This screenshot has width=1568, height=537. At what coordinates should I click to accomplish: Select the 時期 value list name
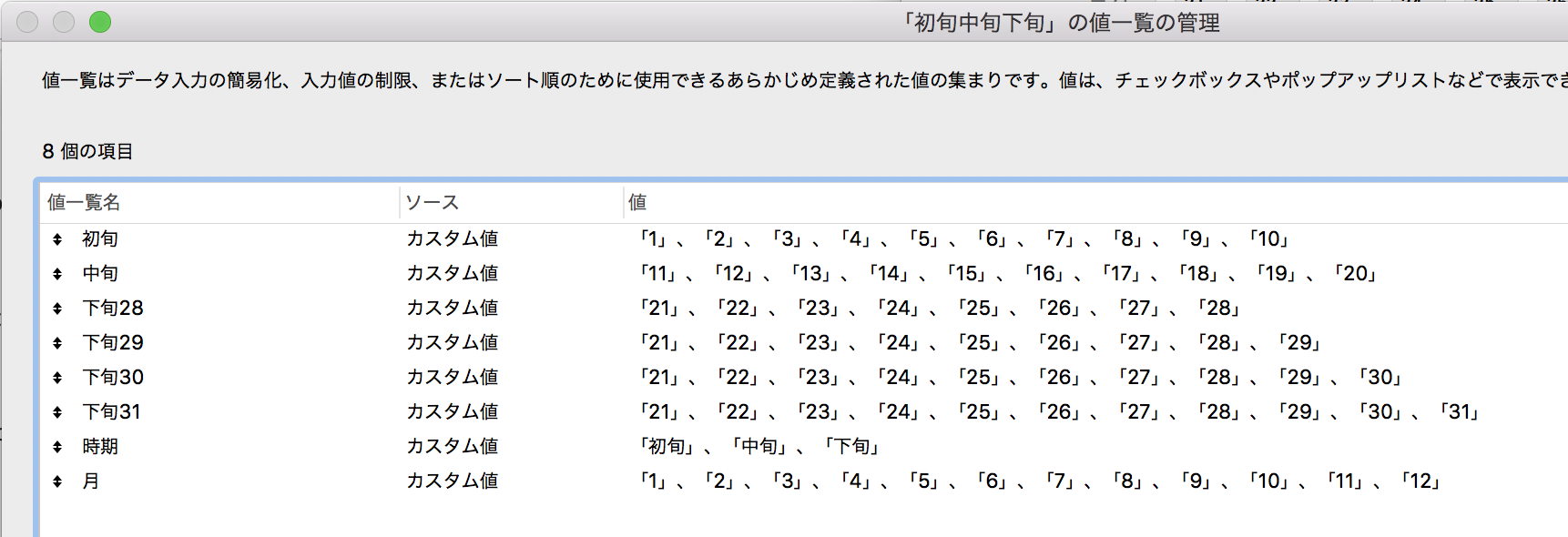pos(100,446)
